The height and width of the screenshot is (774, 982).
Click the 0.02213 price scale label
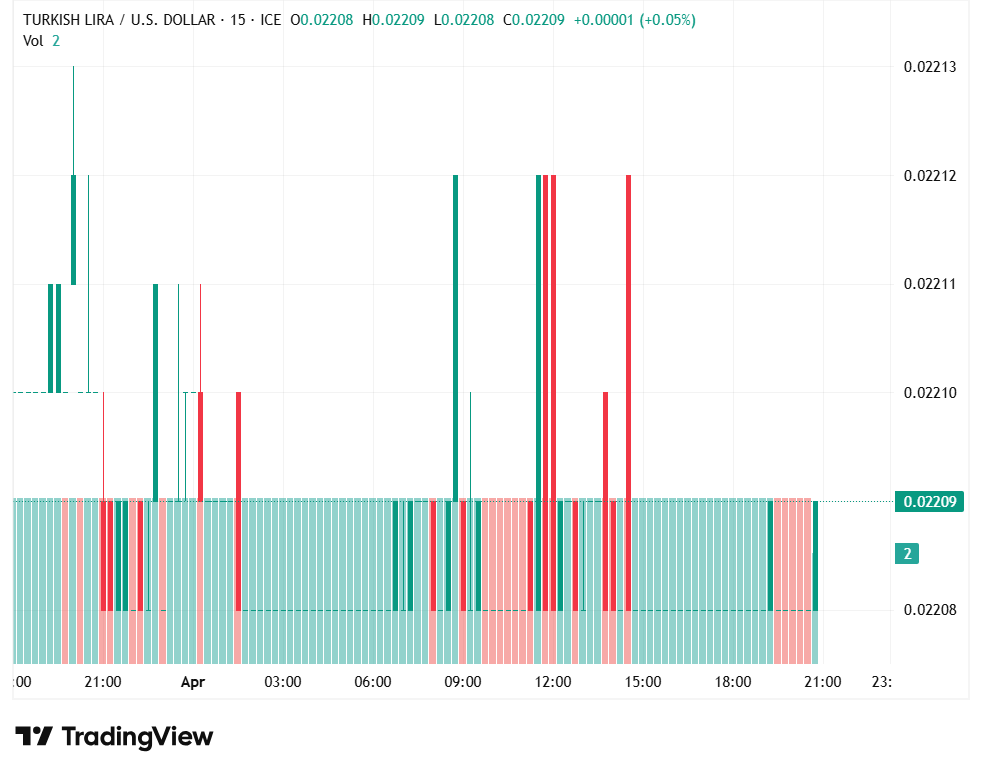[928, 68]
